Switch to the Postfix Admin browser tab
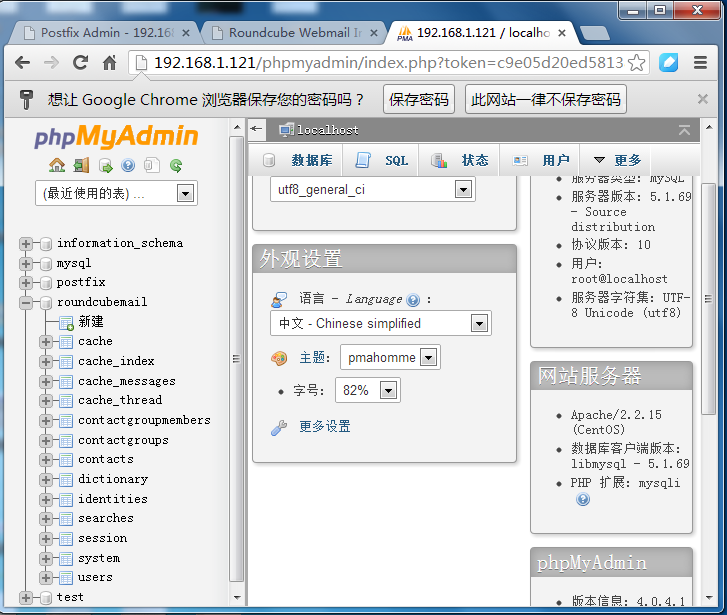727x615 pixels. pyautogui.click(x=106, y=33)
